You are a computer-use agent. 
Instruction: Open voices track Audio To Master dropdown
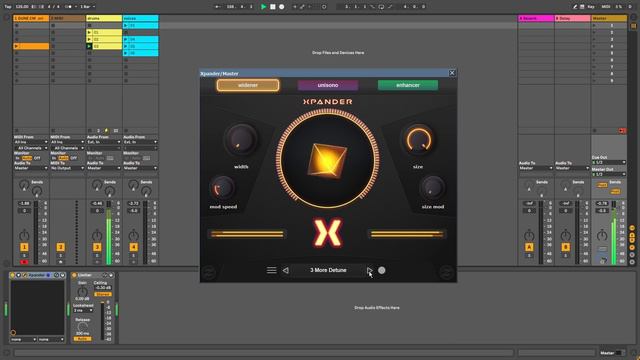(140, 168)
